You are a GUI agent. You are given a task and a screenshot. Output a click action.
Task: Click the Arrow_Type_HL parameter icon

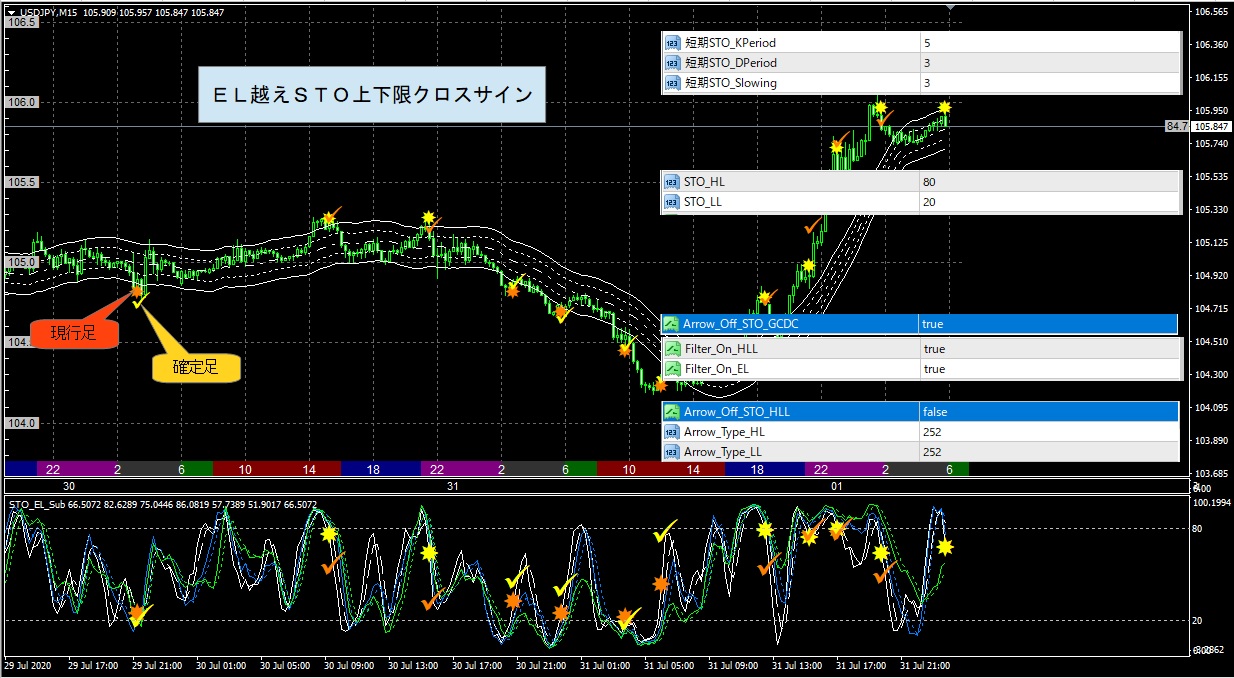[x=672, y=432]
